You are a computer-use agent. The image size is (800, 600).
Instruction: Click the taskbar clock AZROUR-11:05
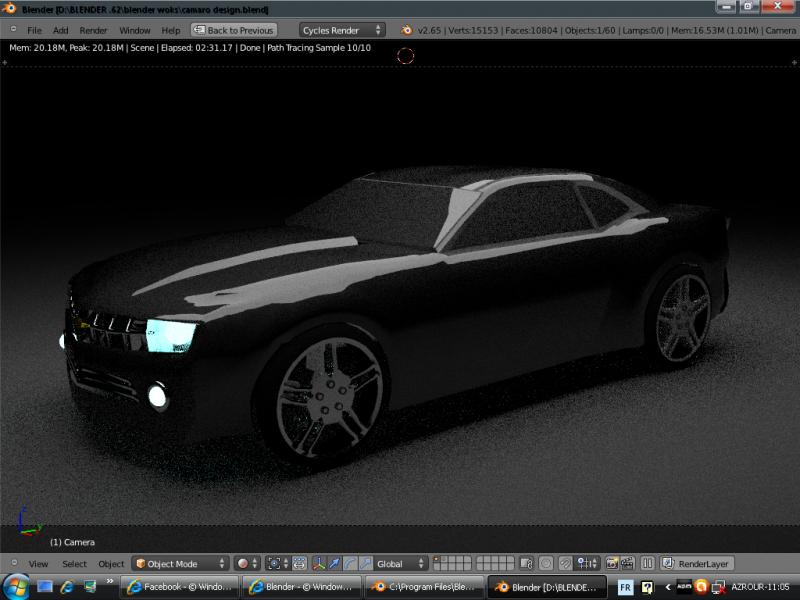click(x=760, y=587)
